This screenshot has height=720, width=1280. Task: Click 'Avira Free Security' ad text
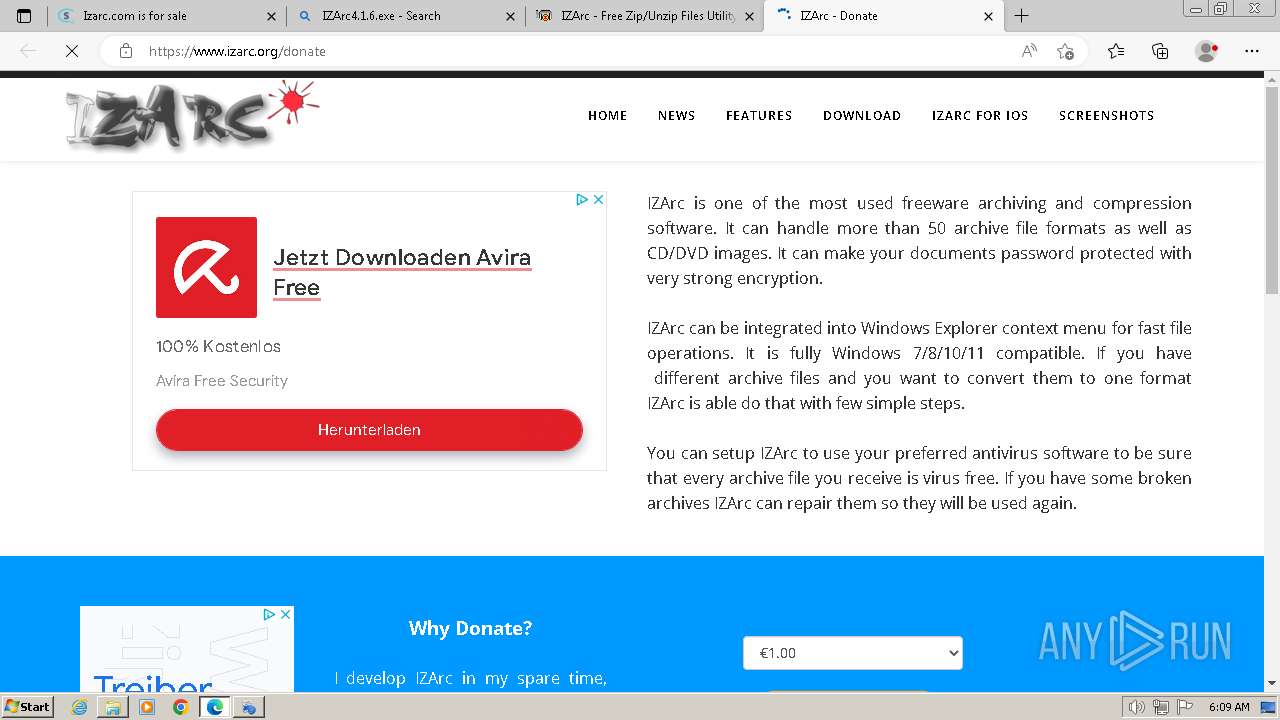click(x=222, y=381)
